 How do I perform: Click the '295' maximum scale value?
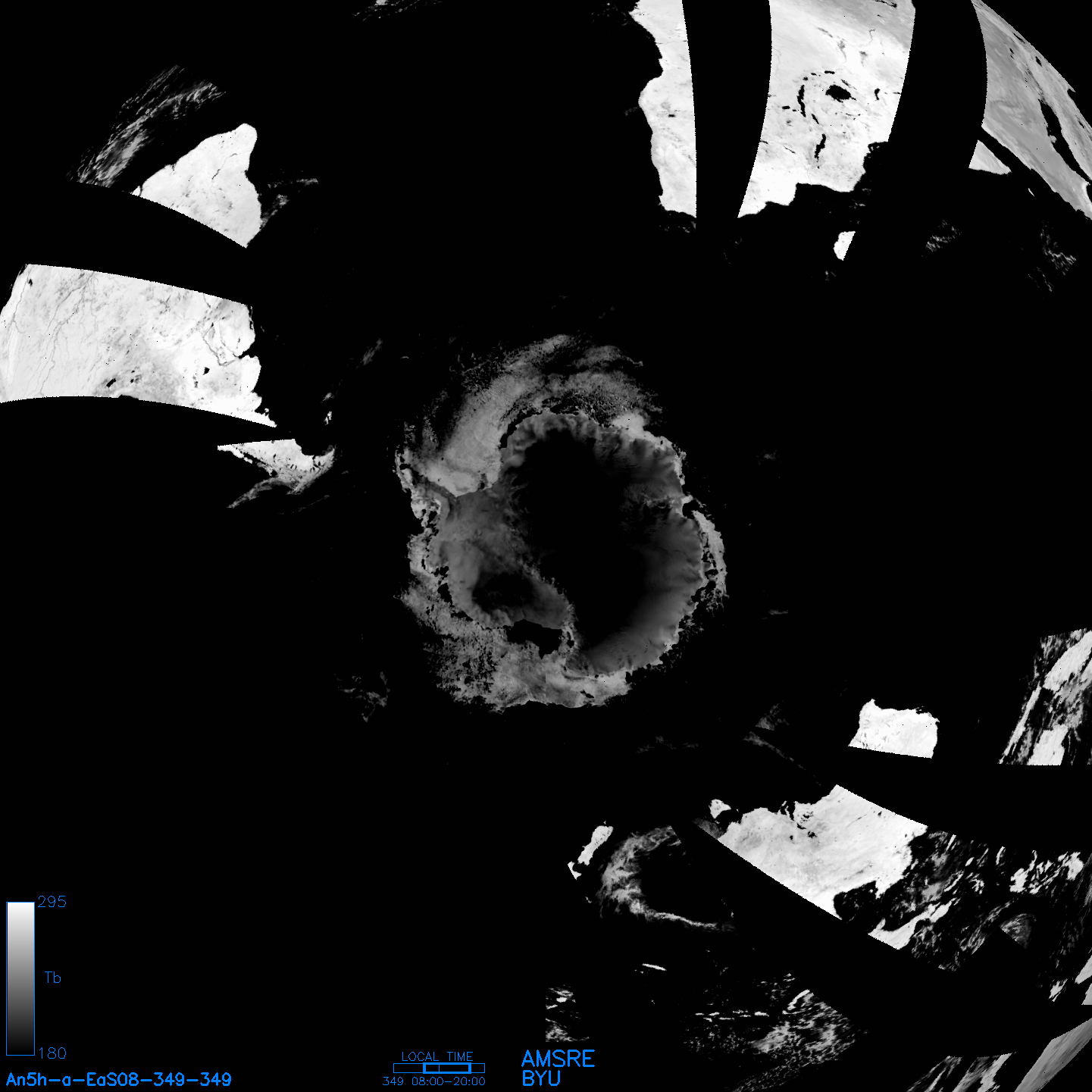pyautogui.click(x=52, y=902)
